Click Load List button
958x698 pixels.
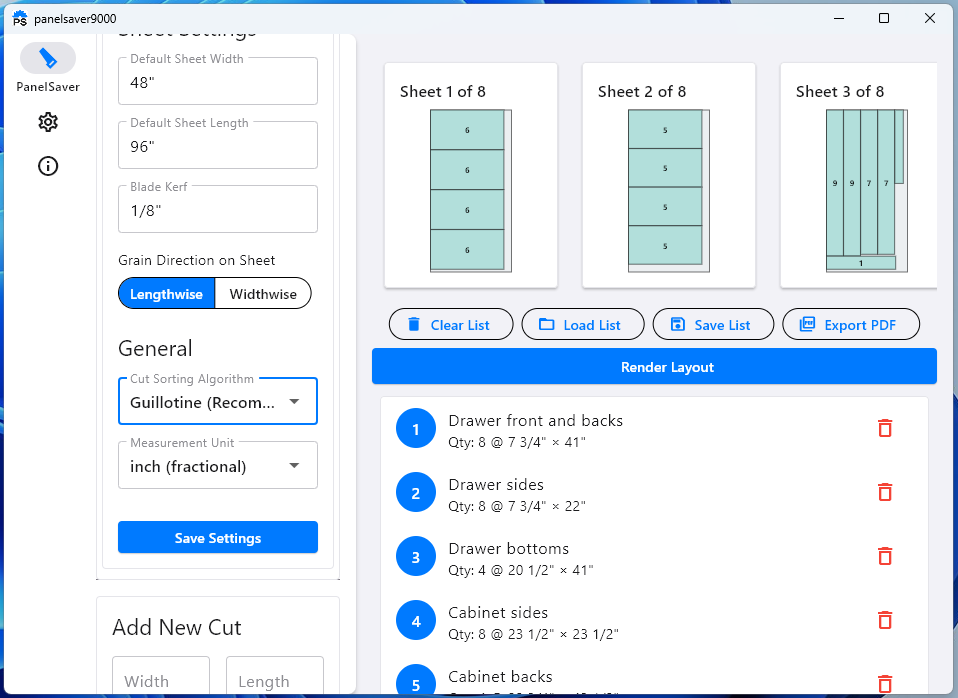click(x=583, y=325)
